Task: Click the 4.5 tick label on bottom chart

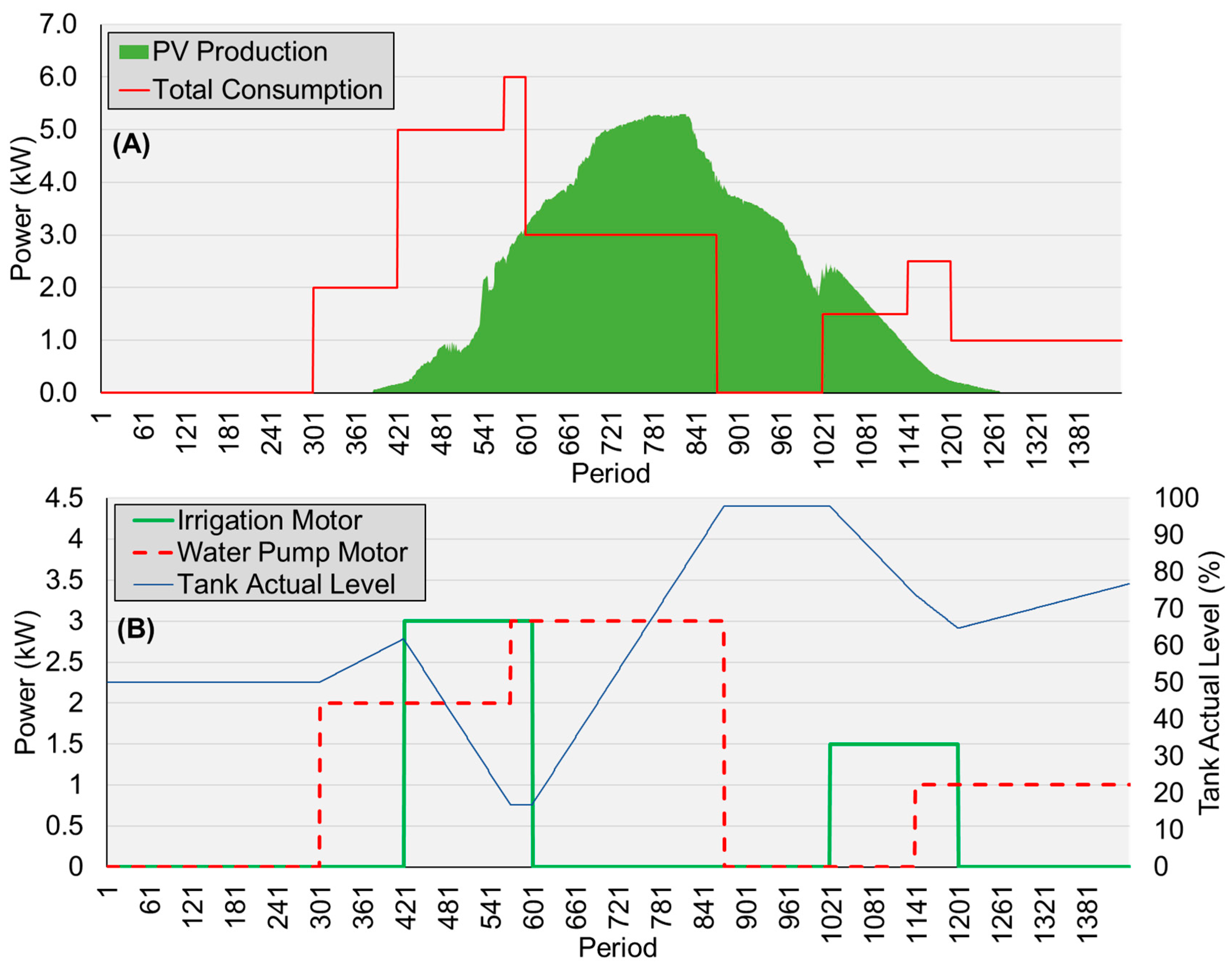Action: click(x=64, y=498)
